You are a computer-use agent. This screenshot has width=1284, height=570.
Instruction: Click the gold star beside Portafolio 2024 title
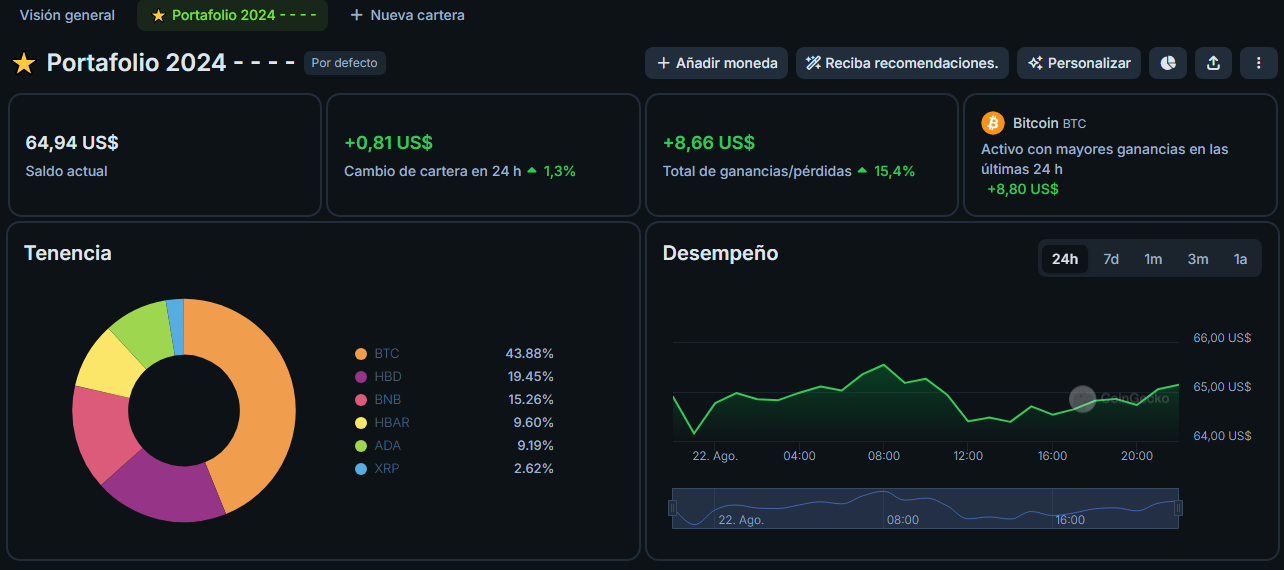[24, 63]
